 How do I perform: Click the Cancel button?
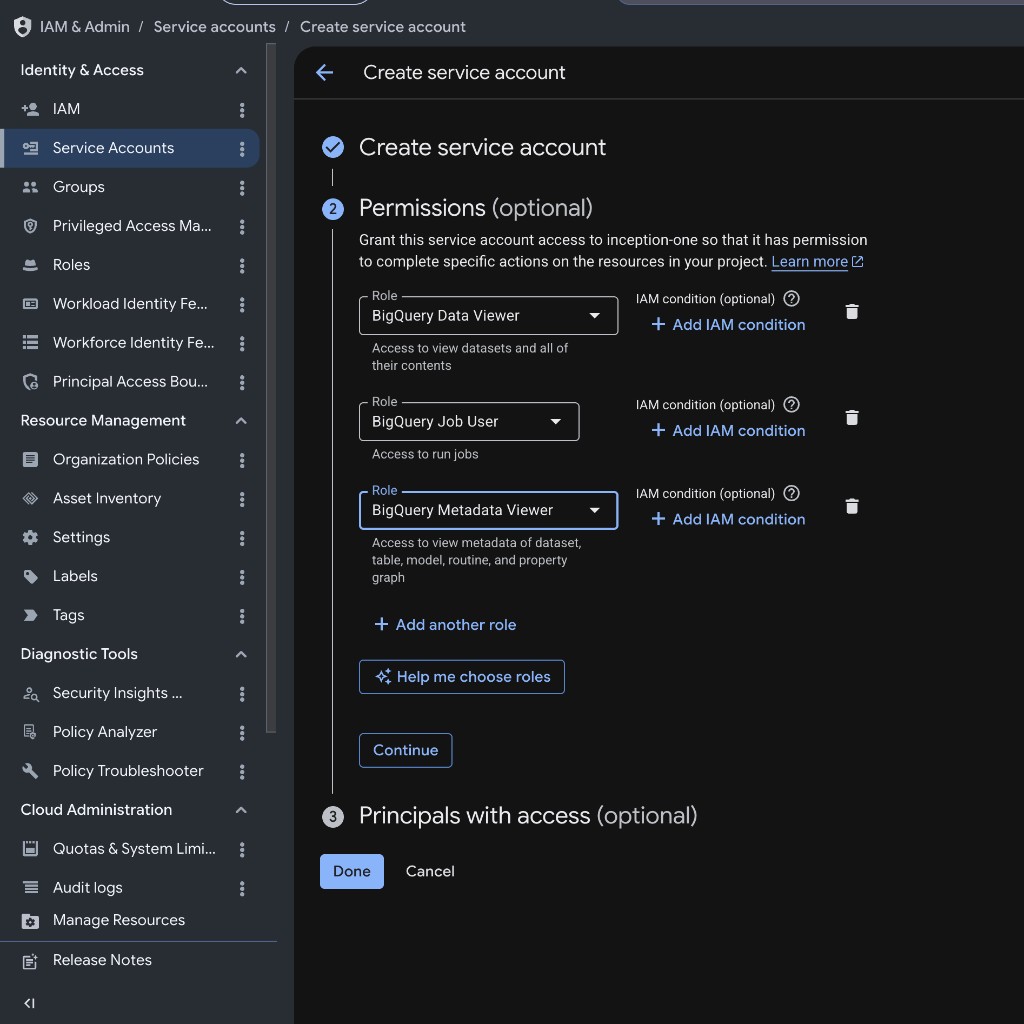coord(430,871)
